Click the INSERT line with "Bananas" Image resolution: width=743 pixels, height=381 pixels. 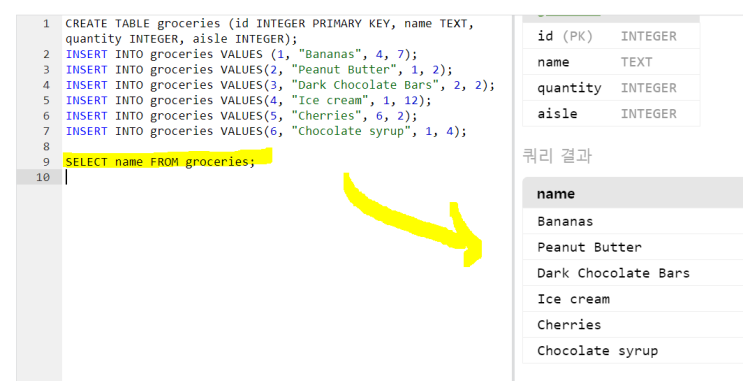coord(242,54)
